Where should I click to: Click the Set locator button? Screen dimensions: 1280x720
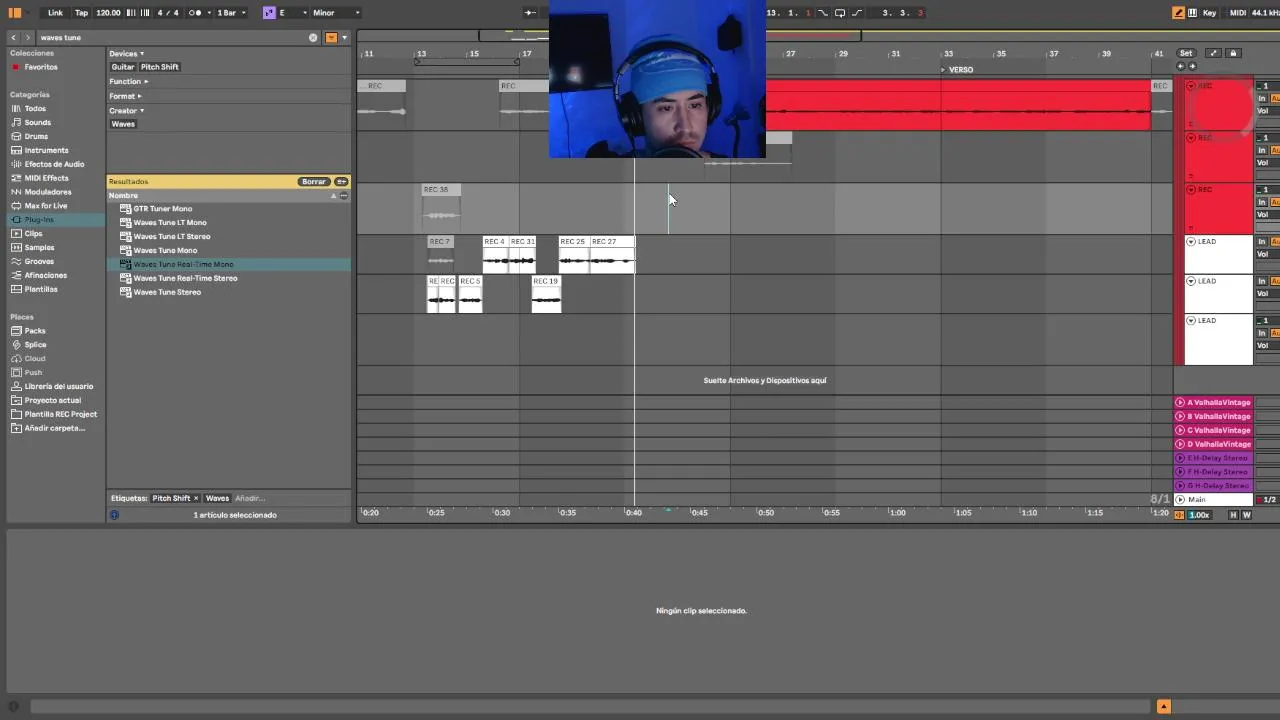click(1186, 53)
